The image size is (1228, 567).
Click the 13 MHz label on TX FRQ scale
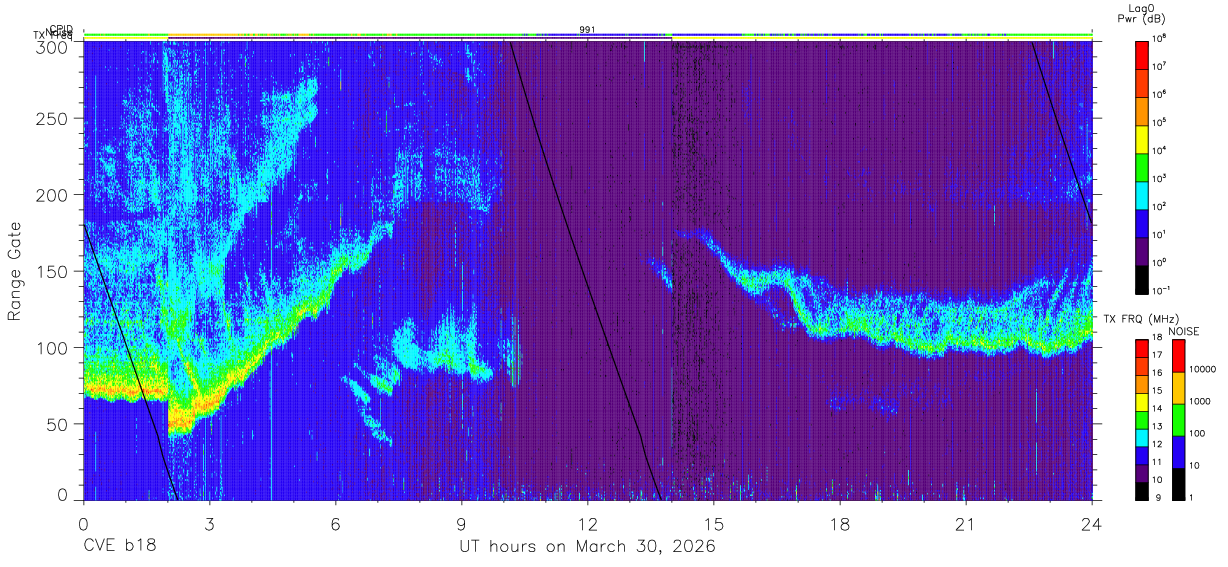click(1159, 427)
